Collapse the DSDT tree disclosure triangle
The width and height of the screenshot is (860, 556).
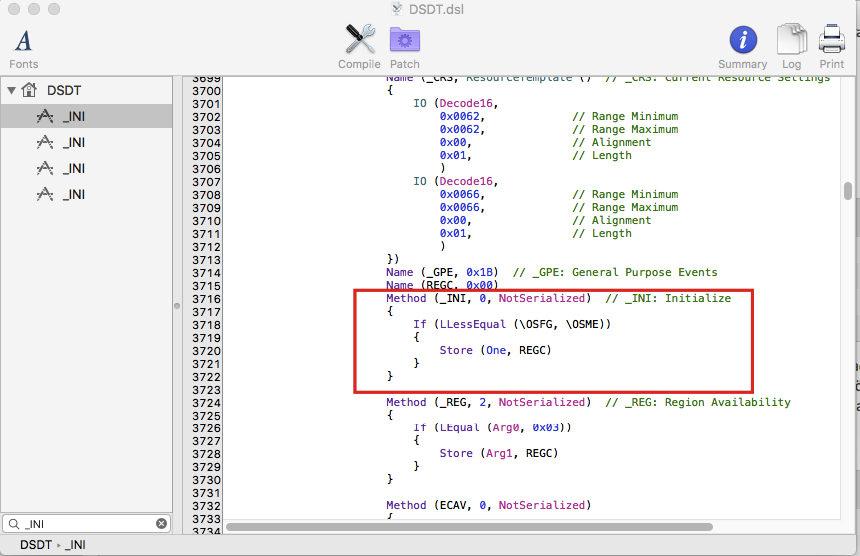pyautogui.click(x=11, y=90)
